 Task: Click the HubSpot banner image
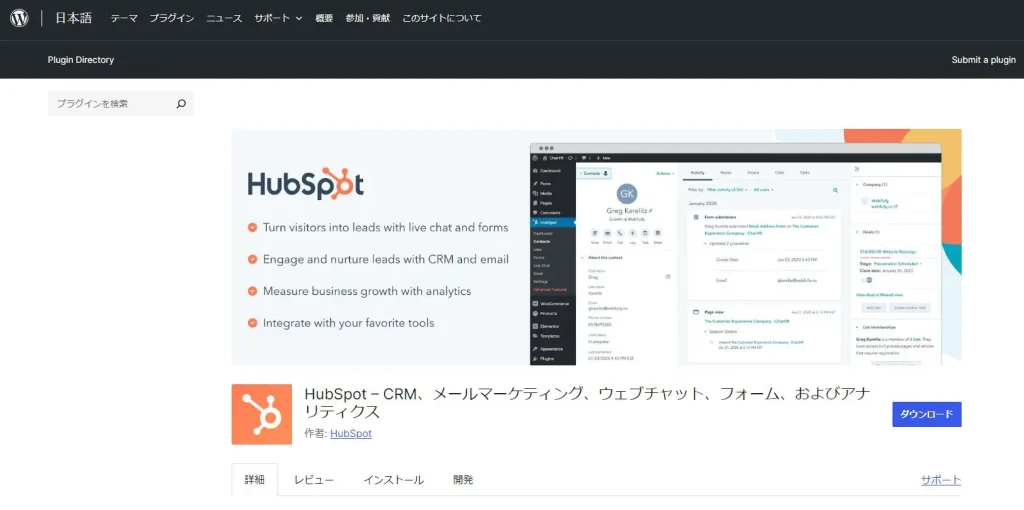point(596,247)
